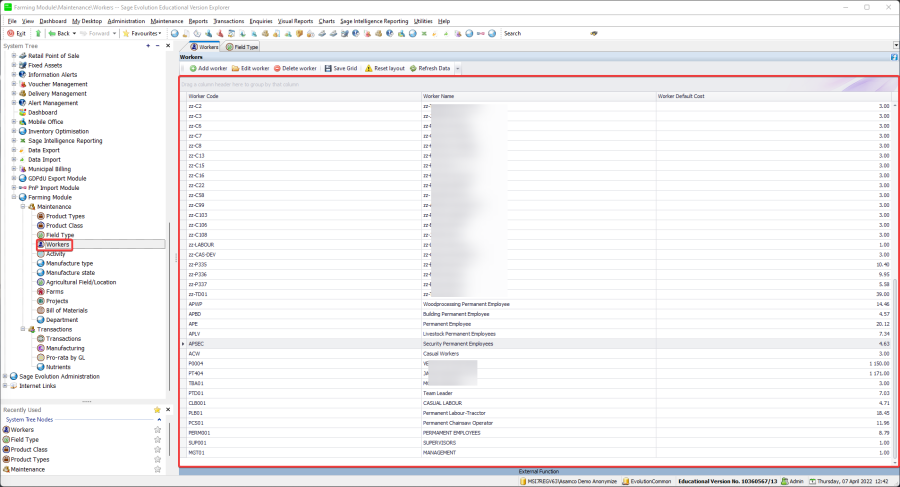This screenshot has width=900, height=487.
Task: Click the Edit worker toolbar button
Action: pos(250,68)
